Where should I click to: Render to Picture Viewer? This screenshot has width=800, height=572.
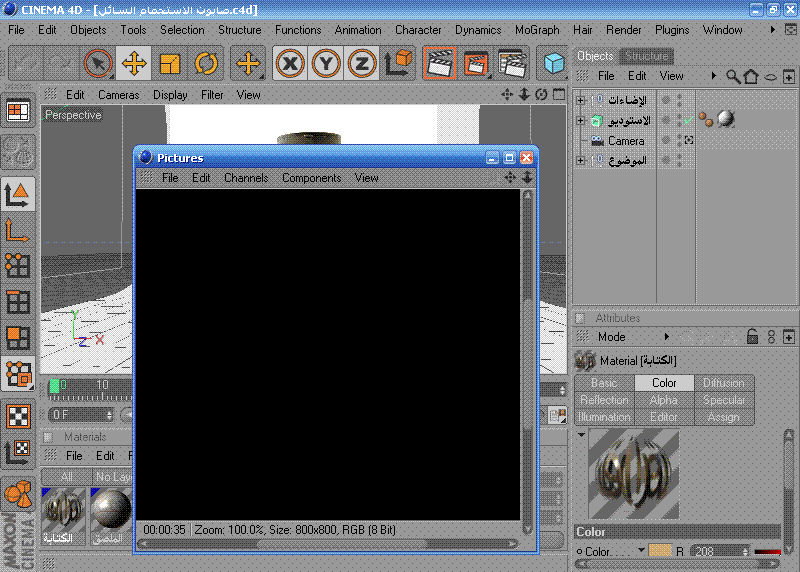[x=476, y=64]
